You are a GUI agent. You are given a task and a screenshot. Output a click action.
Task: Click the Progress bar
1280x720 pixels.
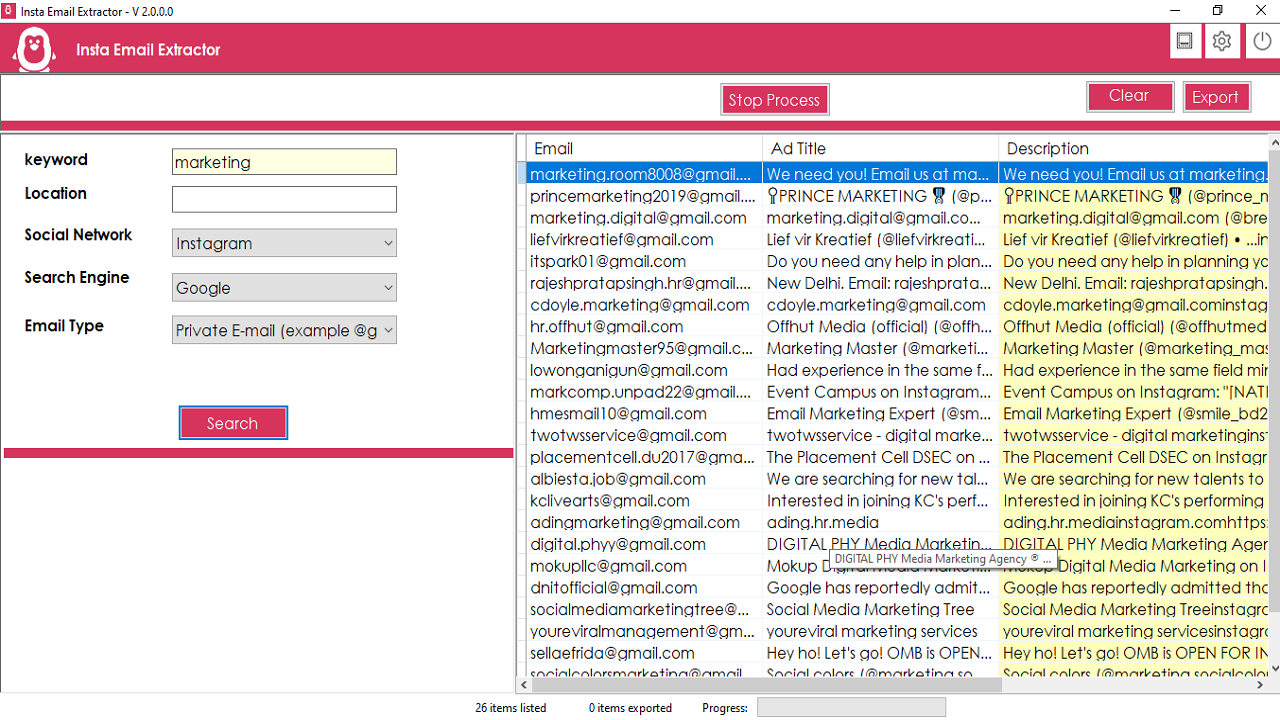[851, 707]
